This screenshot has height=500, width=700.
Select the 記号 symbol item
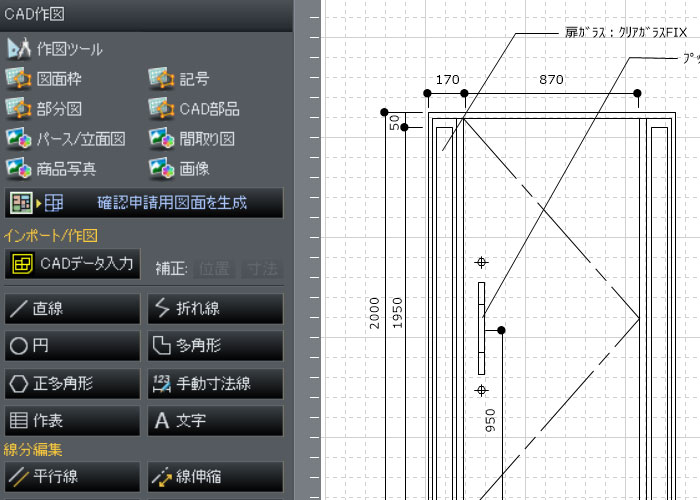[179, 79]
